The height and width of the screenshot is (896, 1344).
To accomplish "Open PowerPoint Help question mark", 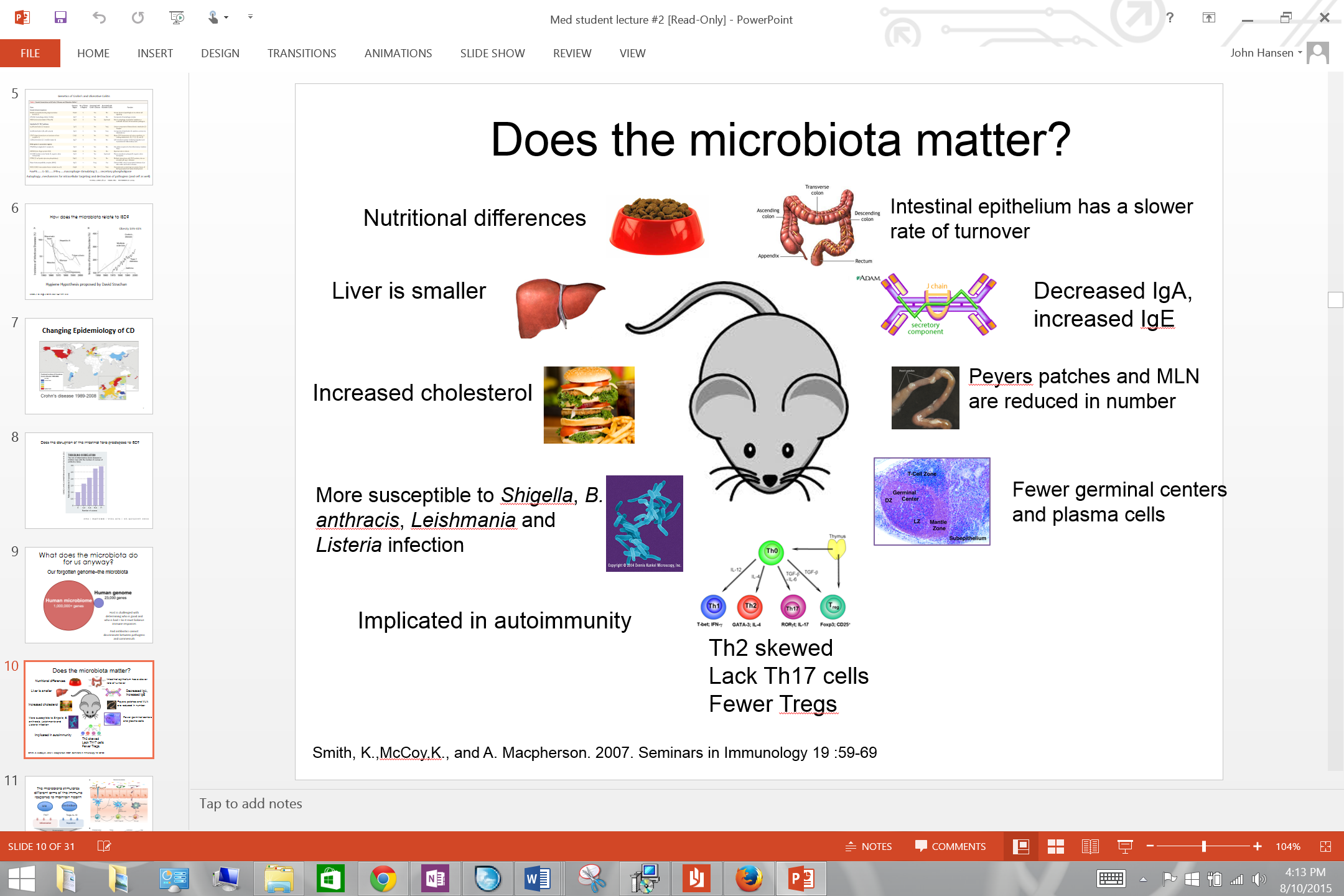I will pos(1170,17).
